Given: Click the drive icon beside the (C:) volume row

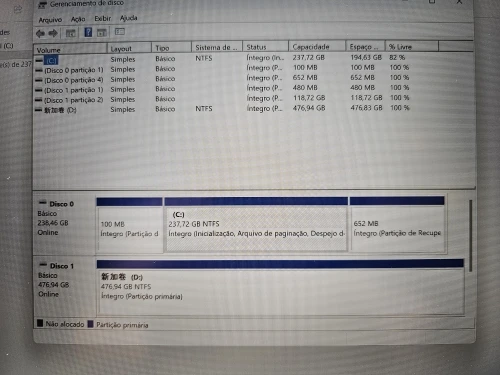Looking at the screenshot, I should (39, 60).
